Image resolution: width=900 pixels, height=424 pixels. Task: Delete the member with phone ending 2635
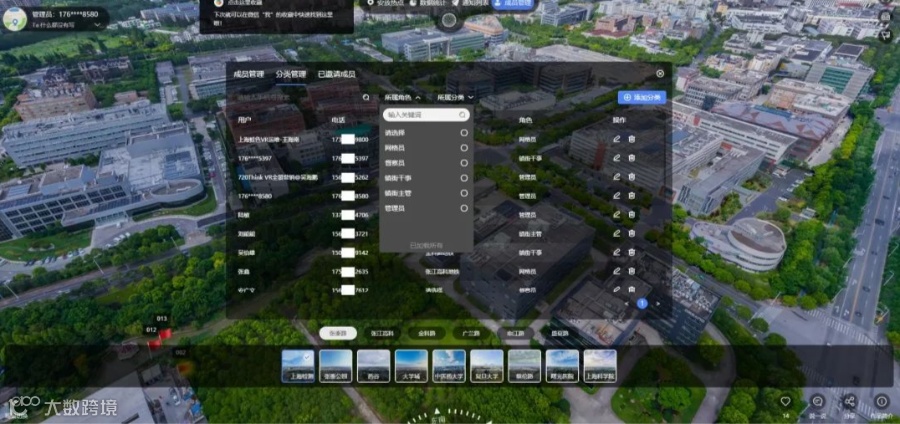[x=631, y=271]
